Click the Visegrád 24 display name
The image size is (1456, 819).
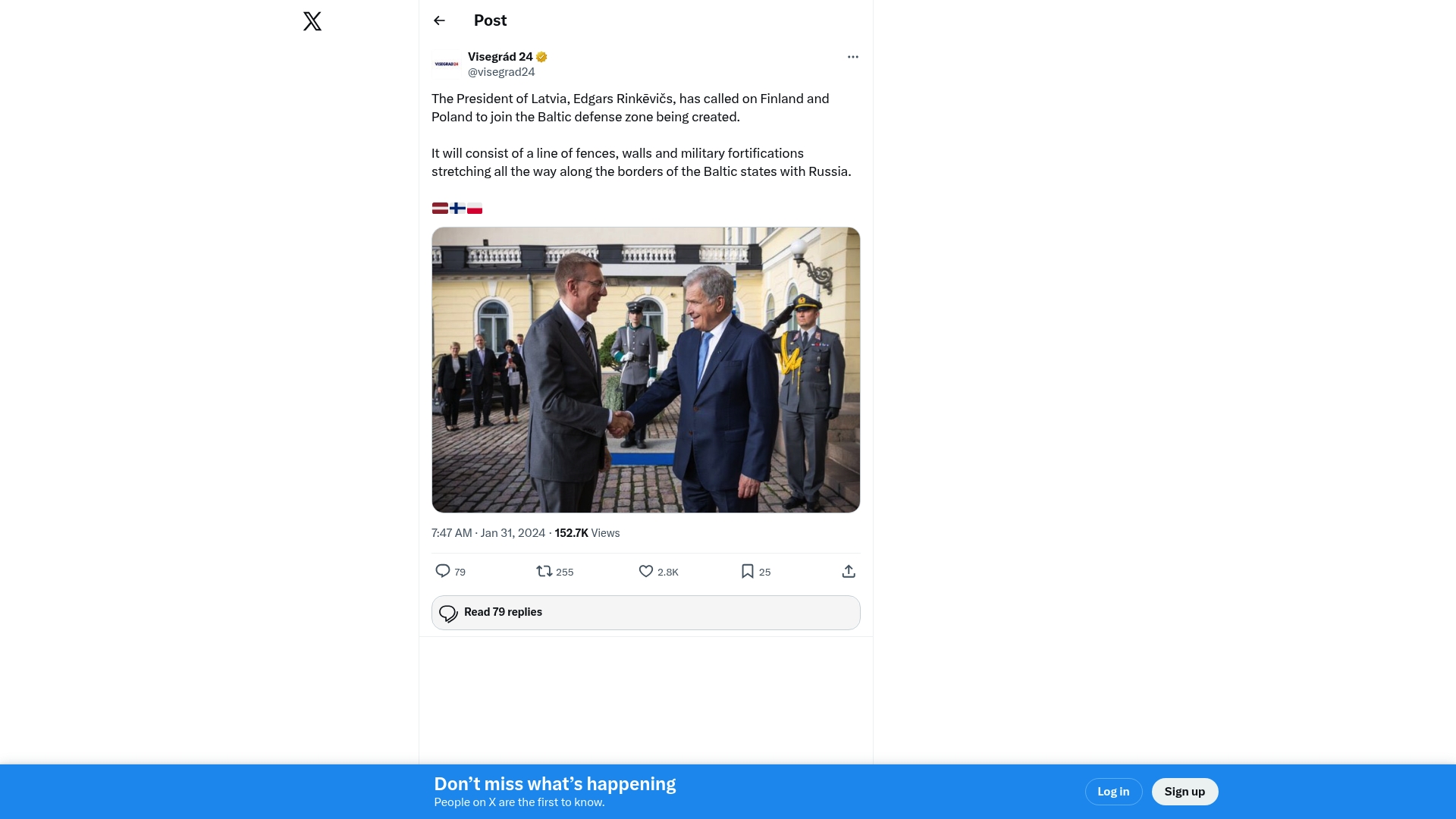pyautogui.click(x=500, y=57)
